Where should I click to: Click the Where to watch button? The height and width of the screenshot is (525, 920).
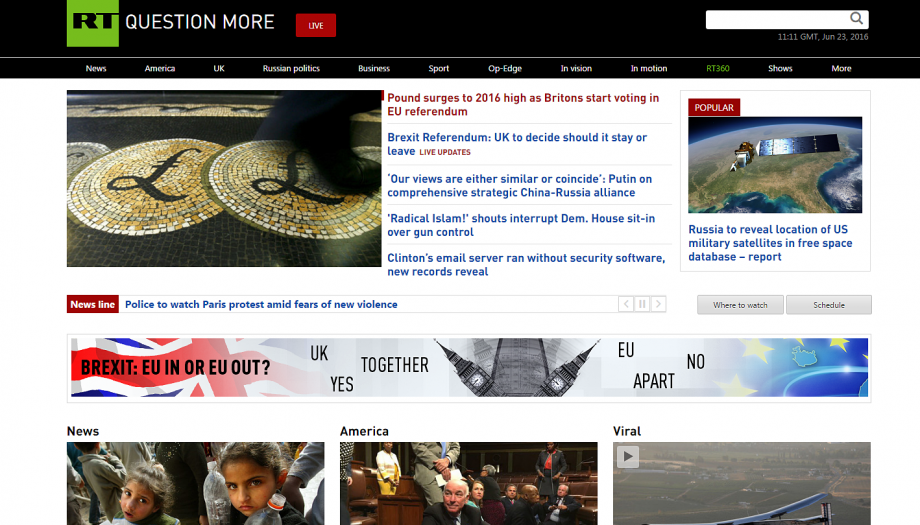(x=740, y=305)
